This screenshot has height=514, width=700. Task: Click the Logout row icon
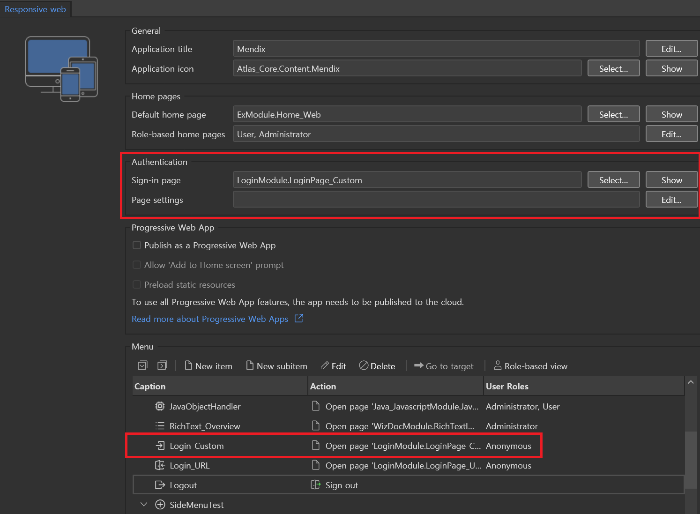coord(160,485)
